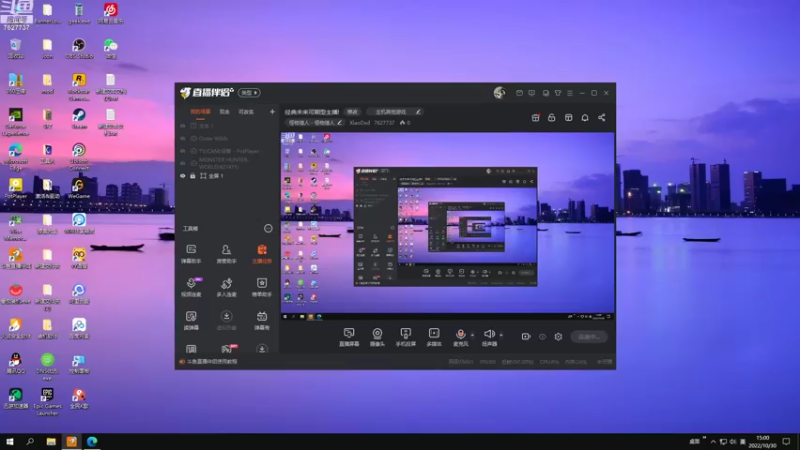Click the stream preview canvas
The width and height of the screenshot is (800, 450).
pyautogui.click(x=447, y=227)
